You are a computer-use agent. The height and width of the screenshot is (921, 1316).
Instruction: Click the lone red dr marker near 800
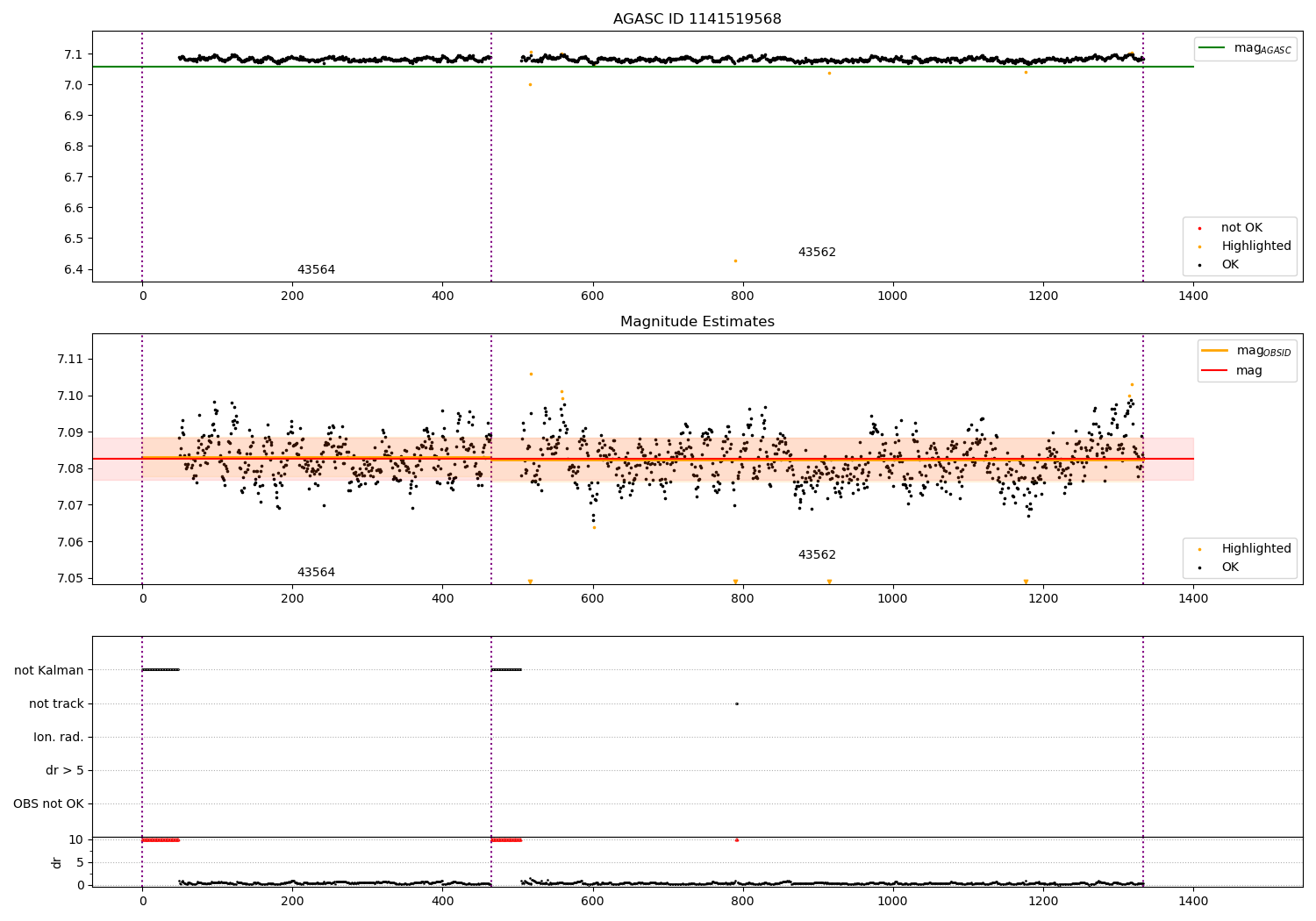click(x=737, y=840)
